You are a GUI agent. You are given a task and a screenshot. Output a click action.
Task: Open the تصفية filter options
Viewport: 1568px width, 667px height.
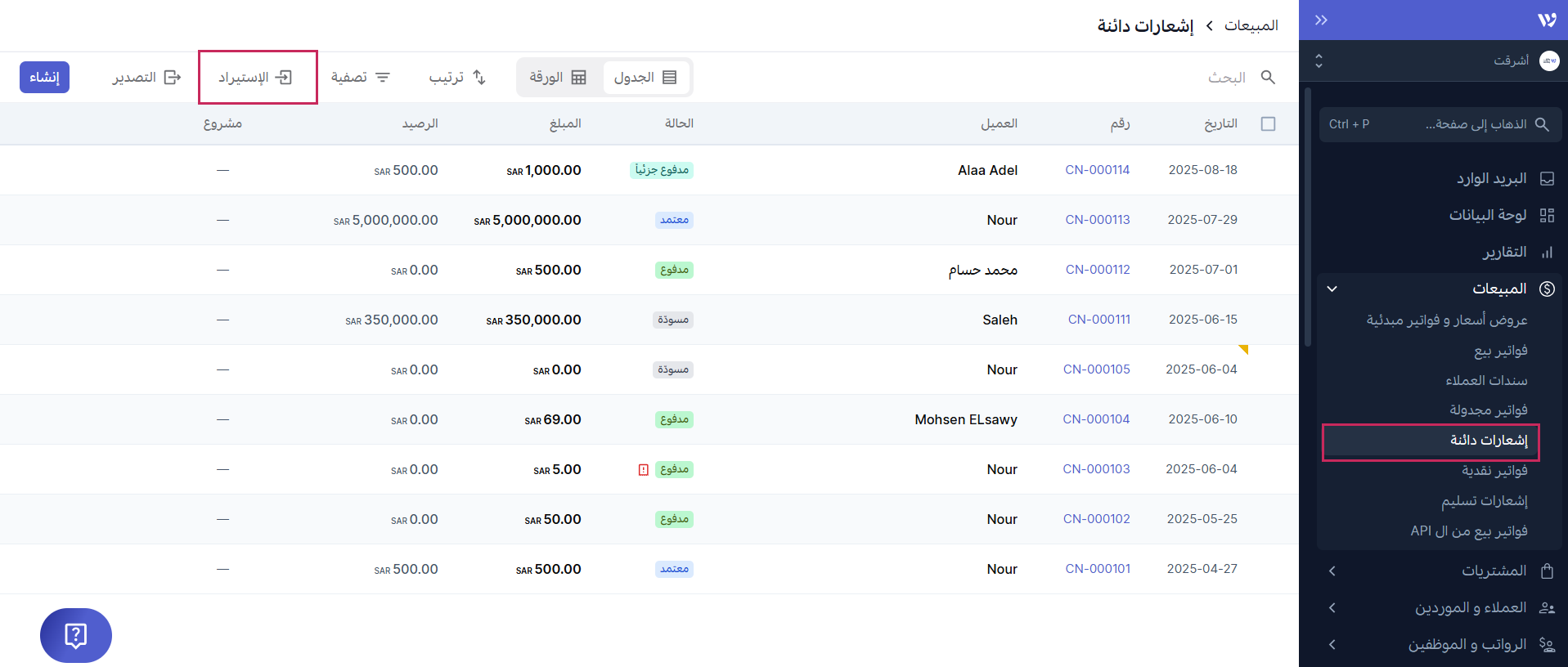360,77
